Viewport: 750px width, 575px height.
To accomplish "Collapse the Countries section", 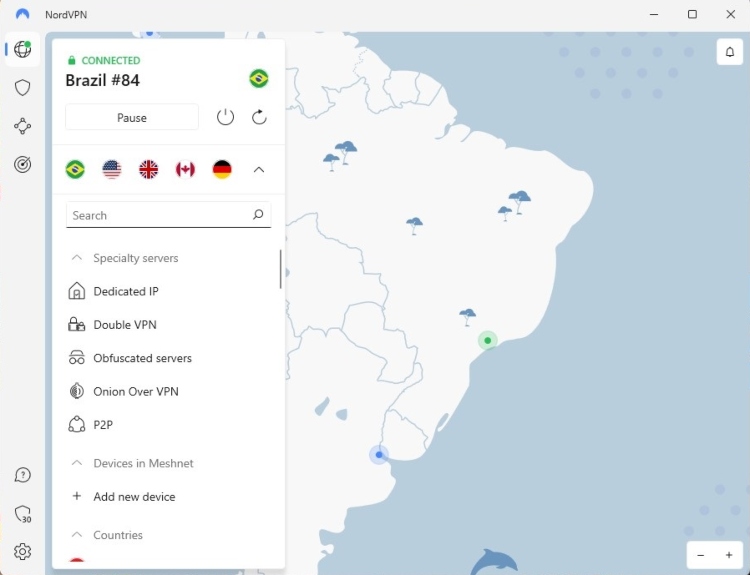I will [x=77, y=534].
